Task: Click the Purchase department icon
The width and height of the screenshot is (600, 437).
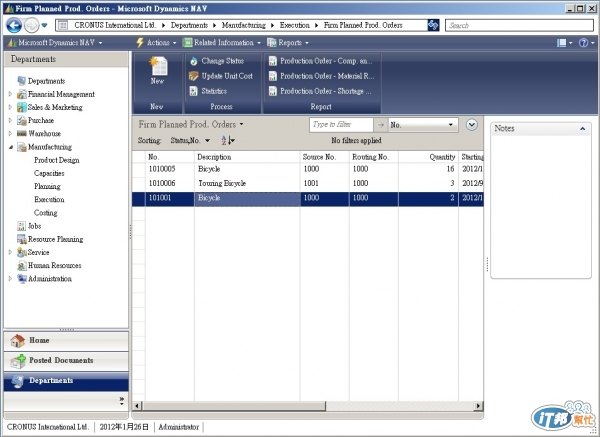Action: click(22, 121)
